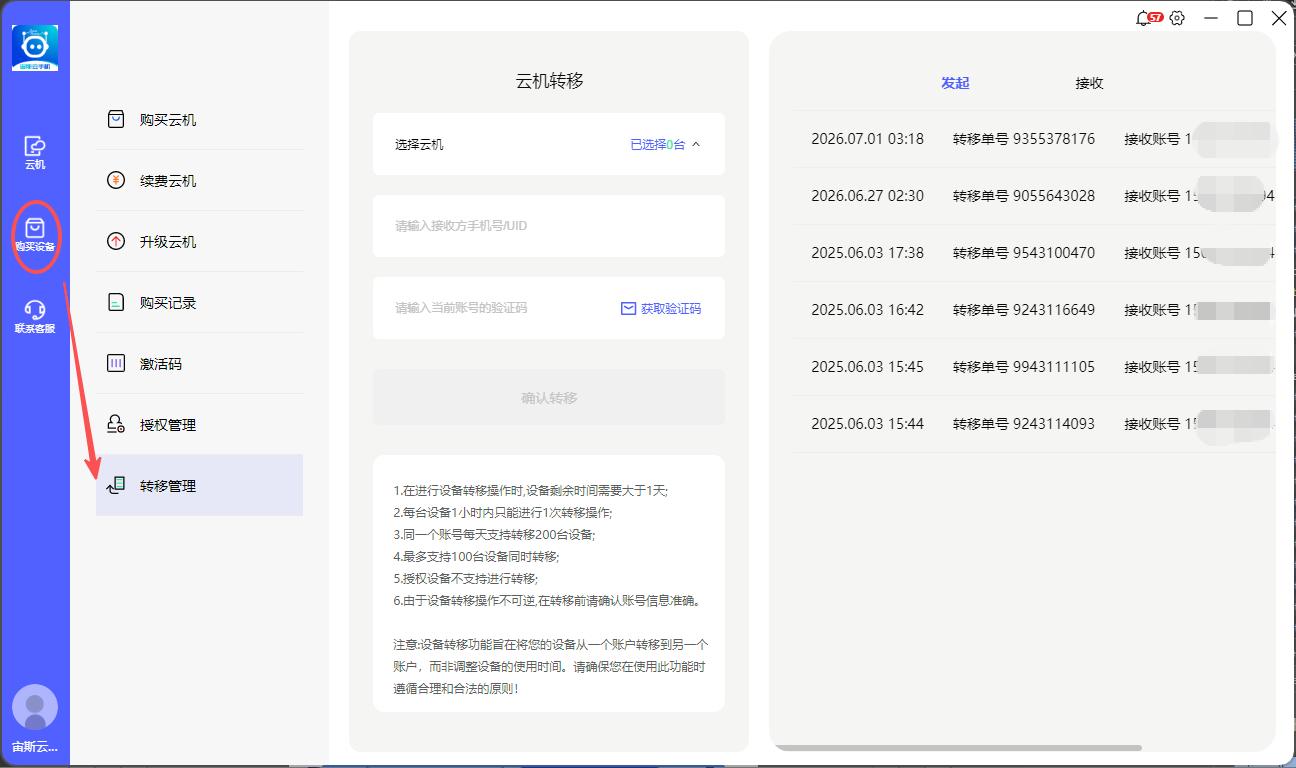Click the 确认转移 button

pos(549,398)
